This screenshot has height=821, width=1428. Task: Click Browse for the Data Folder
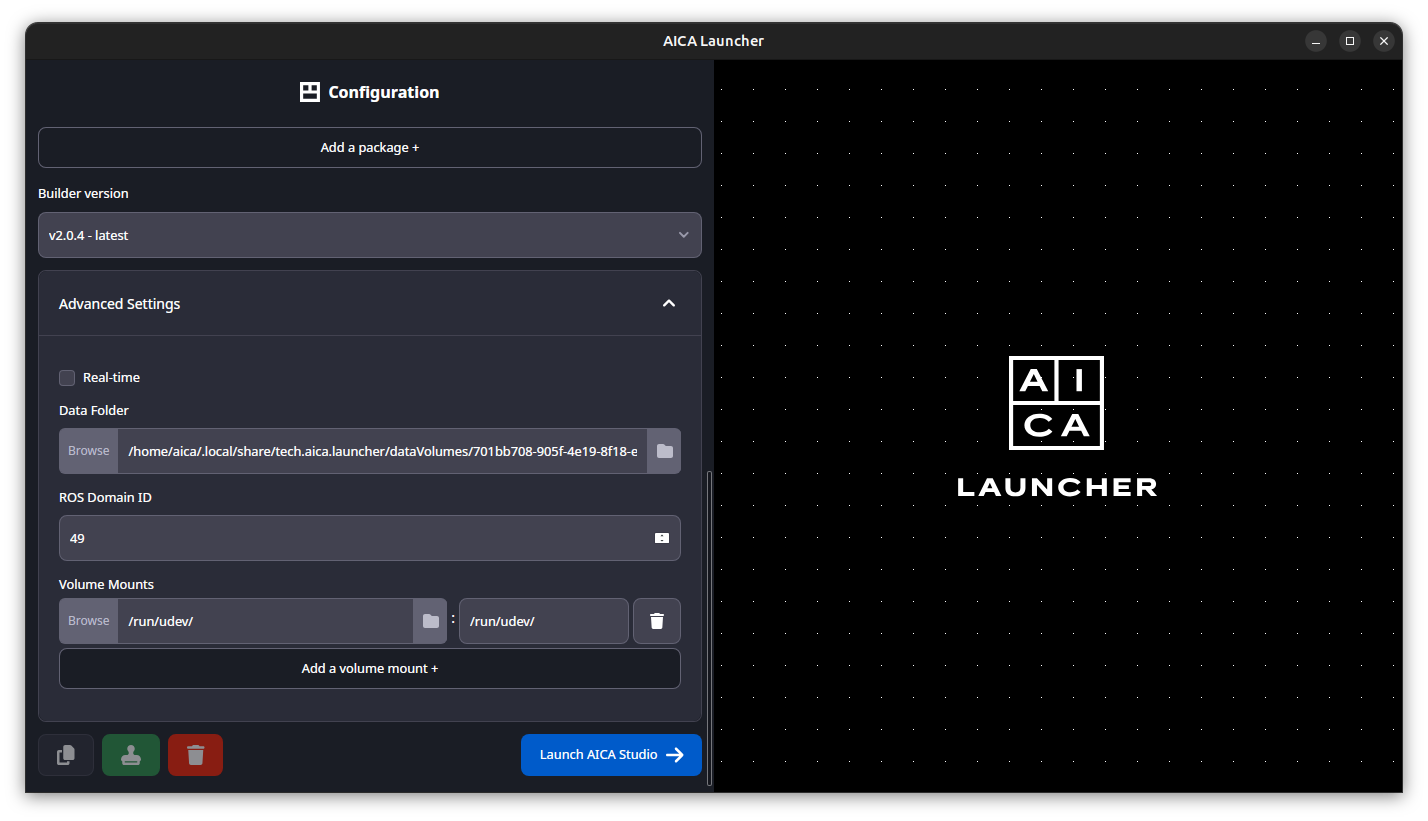point(88,451)
